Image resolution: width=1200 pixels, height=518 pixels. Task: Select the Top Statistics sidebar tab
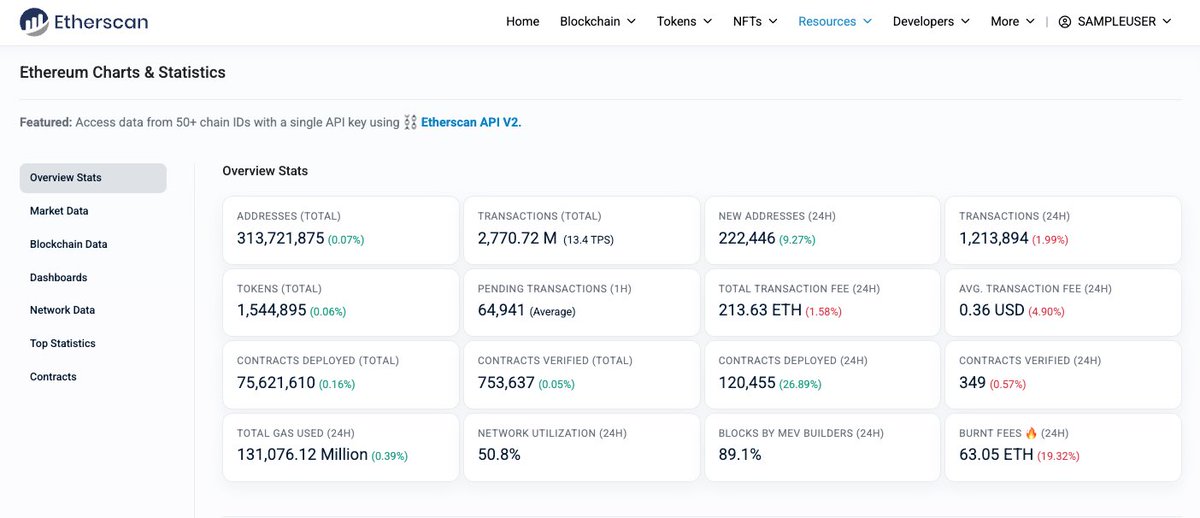pyautogui.click(x=93, y=343)
